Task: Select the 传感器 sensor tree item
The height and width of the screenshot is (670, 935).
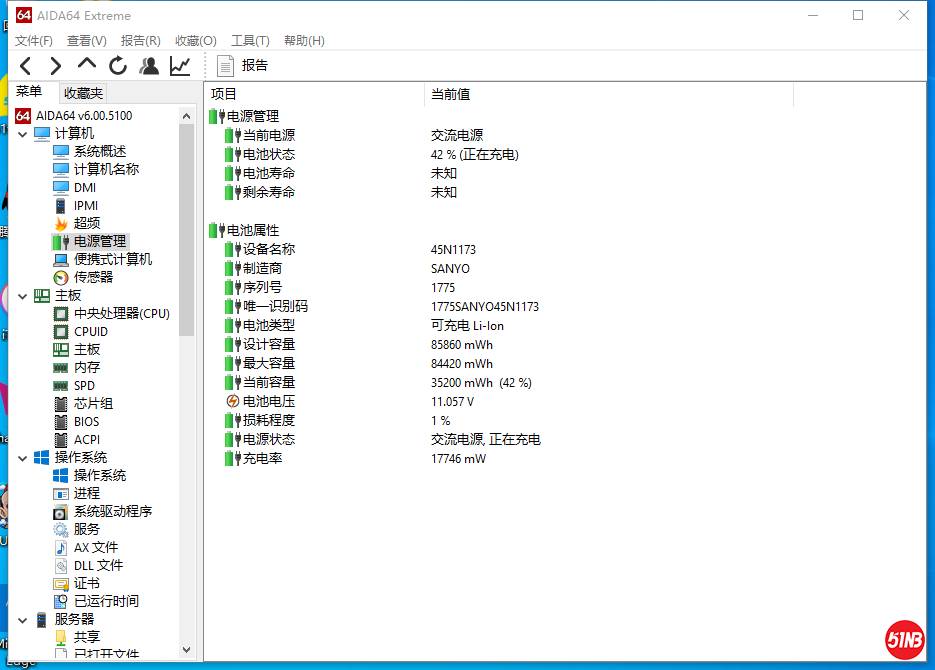Action: (x=93, y=277)
